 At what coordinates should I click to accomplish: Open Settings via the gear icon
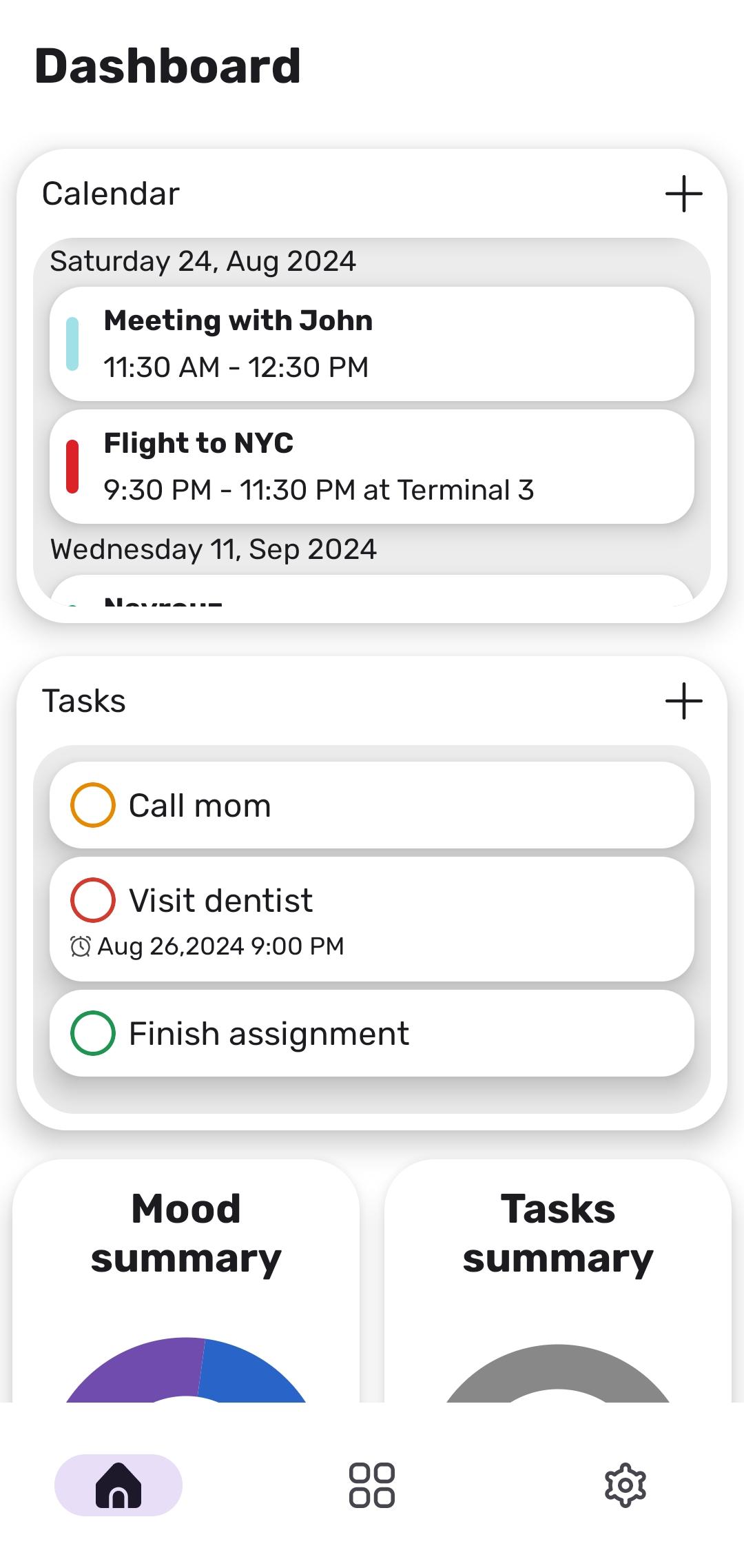point(625,1485)
